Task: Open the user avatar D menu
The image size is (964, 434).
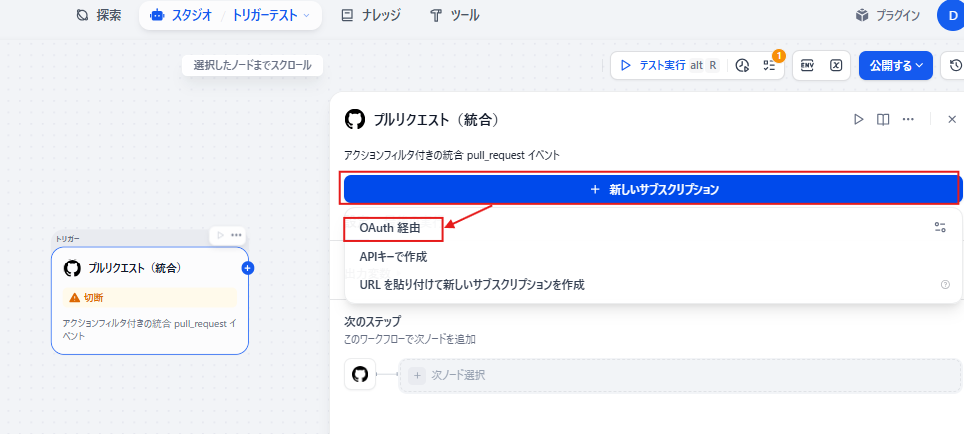Action: (x=951, y=15)
